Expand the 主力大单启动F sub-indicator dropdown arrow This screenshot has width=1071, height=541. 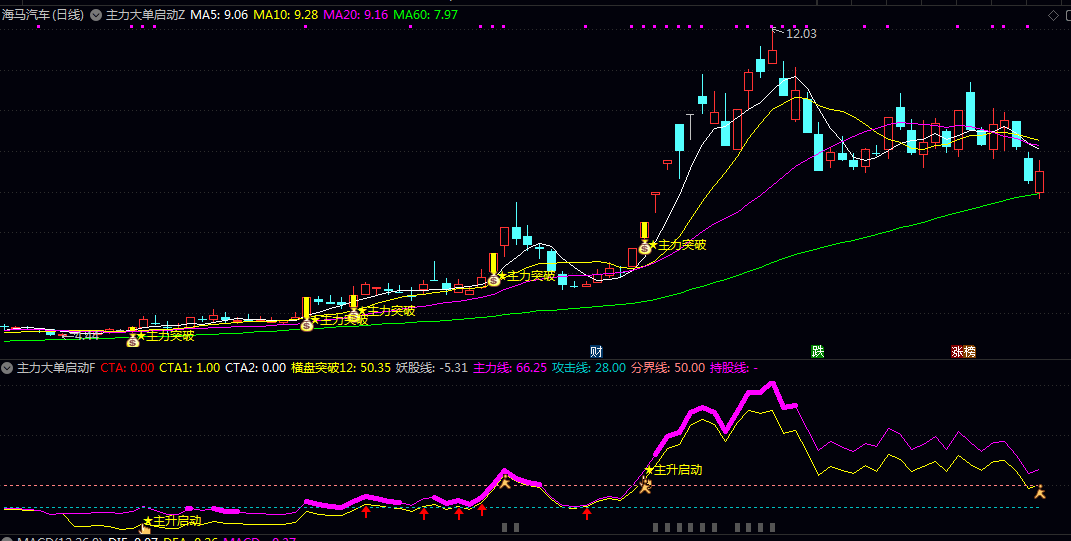point(8,368)
